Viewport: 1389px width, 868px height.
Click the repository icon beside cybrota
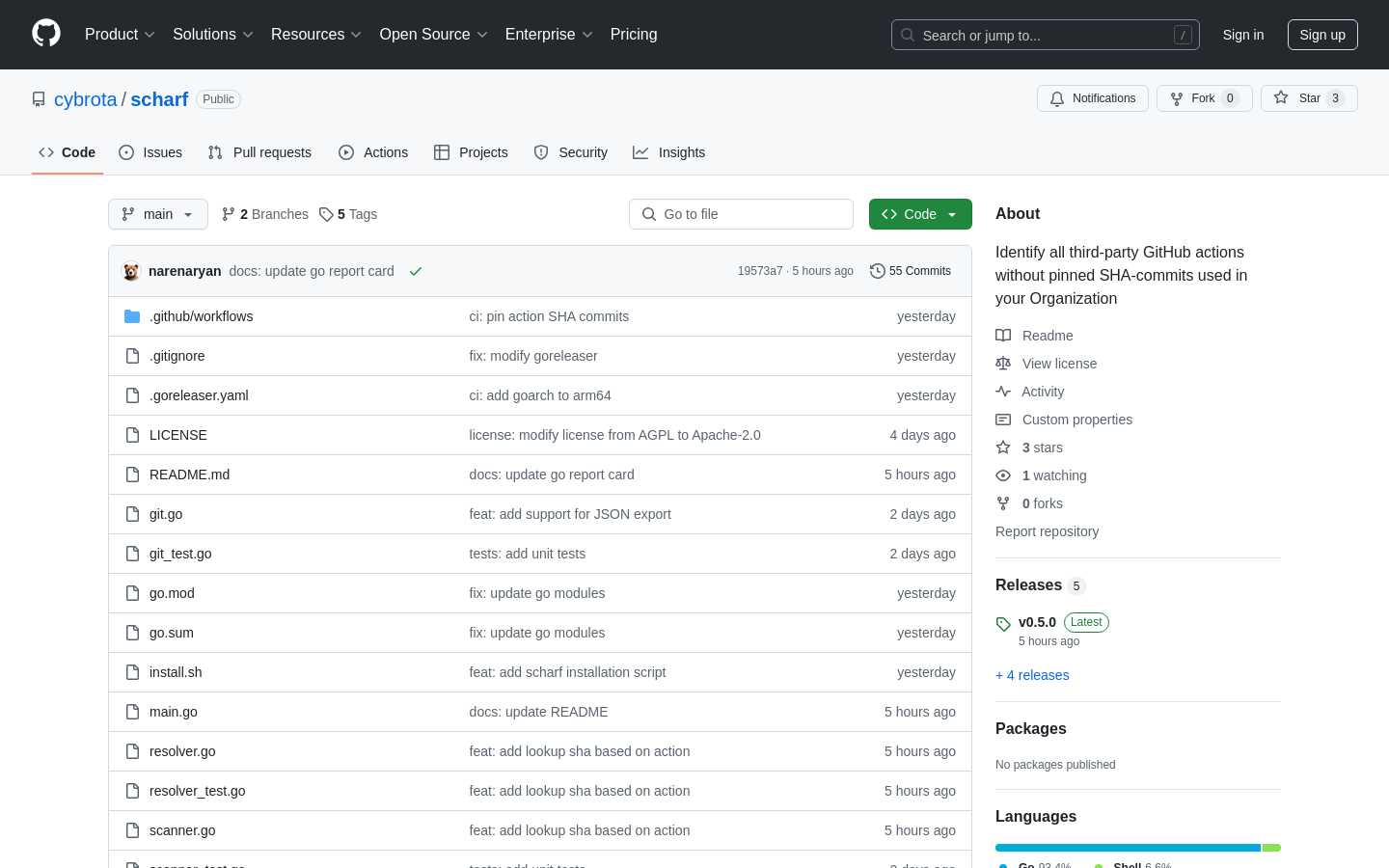[39, 99]
